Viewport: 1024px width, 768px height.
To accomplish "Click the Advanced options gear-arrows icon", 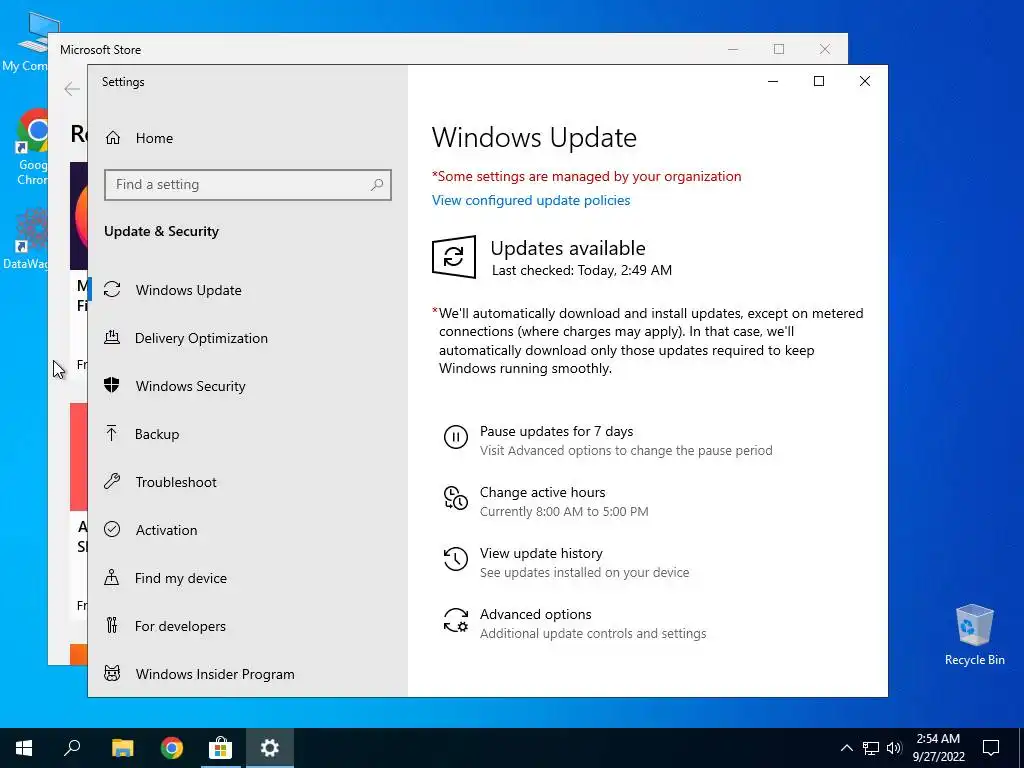I will [x=456, y=620].
